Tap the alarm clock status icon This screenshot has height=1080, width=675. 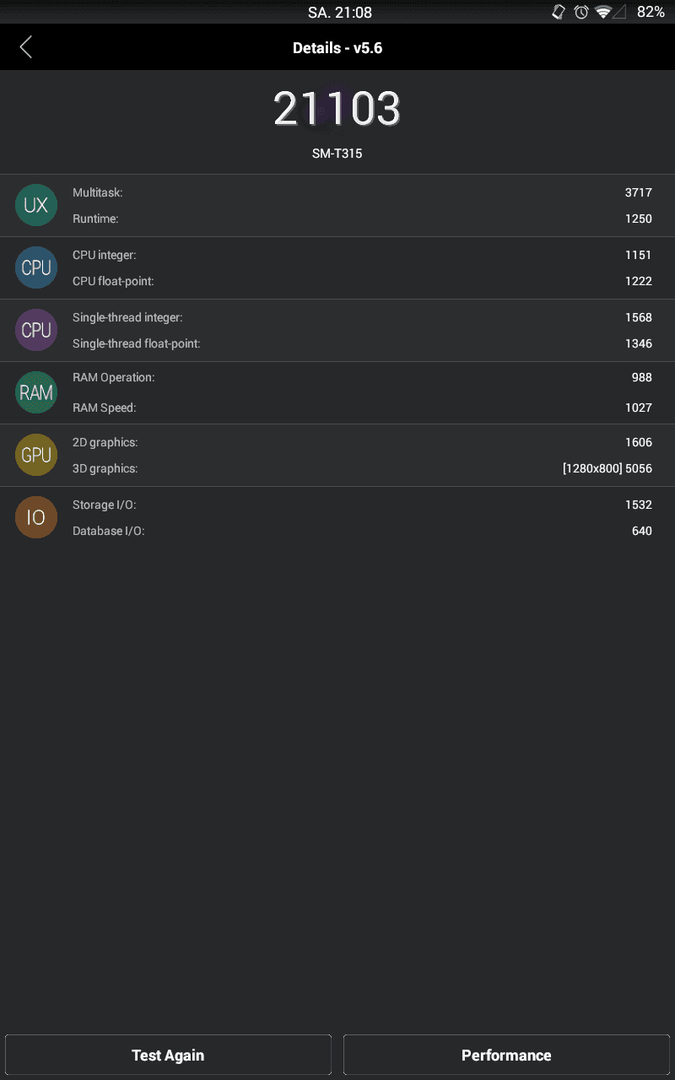click(581, 12)
